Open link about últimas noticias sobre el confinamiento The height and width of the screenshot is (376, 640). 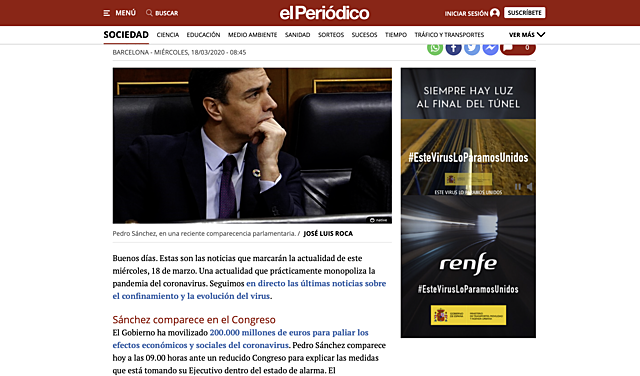point(249,289)
